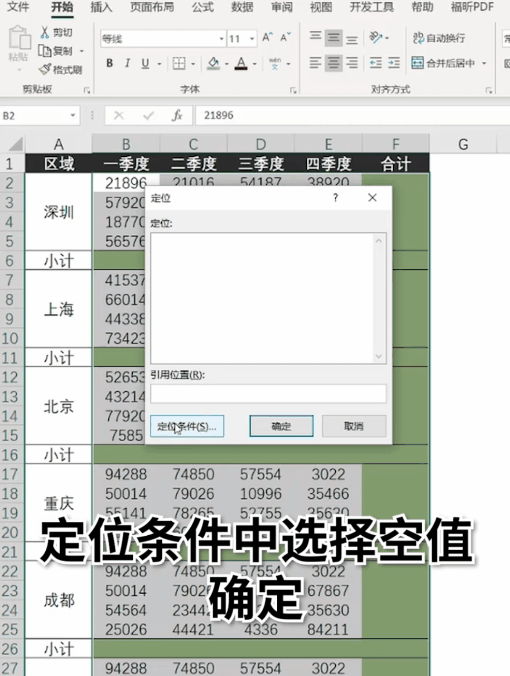Toggle Bold formatting
Viewport: 510px width, 676px height.
(110, 63)
